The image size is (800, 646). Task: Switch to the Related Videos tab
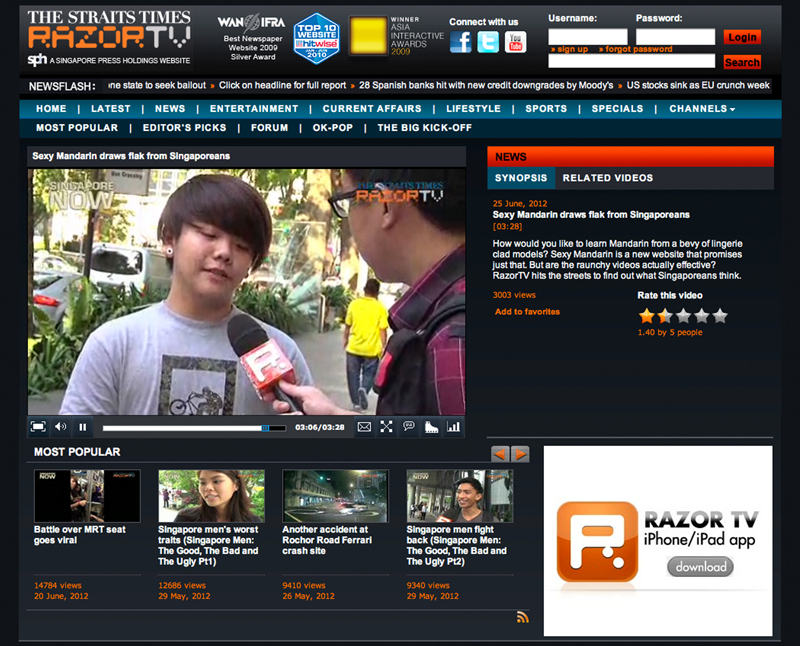click(x=607, y=178)
